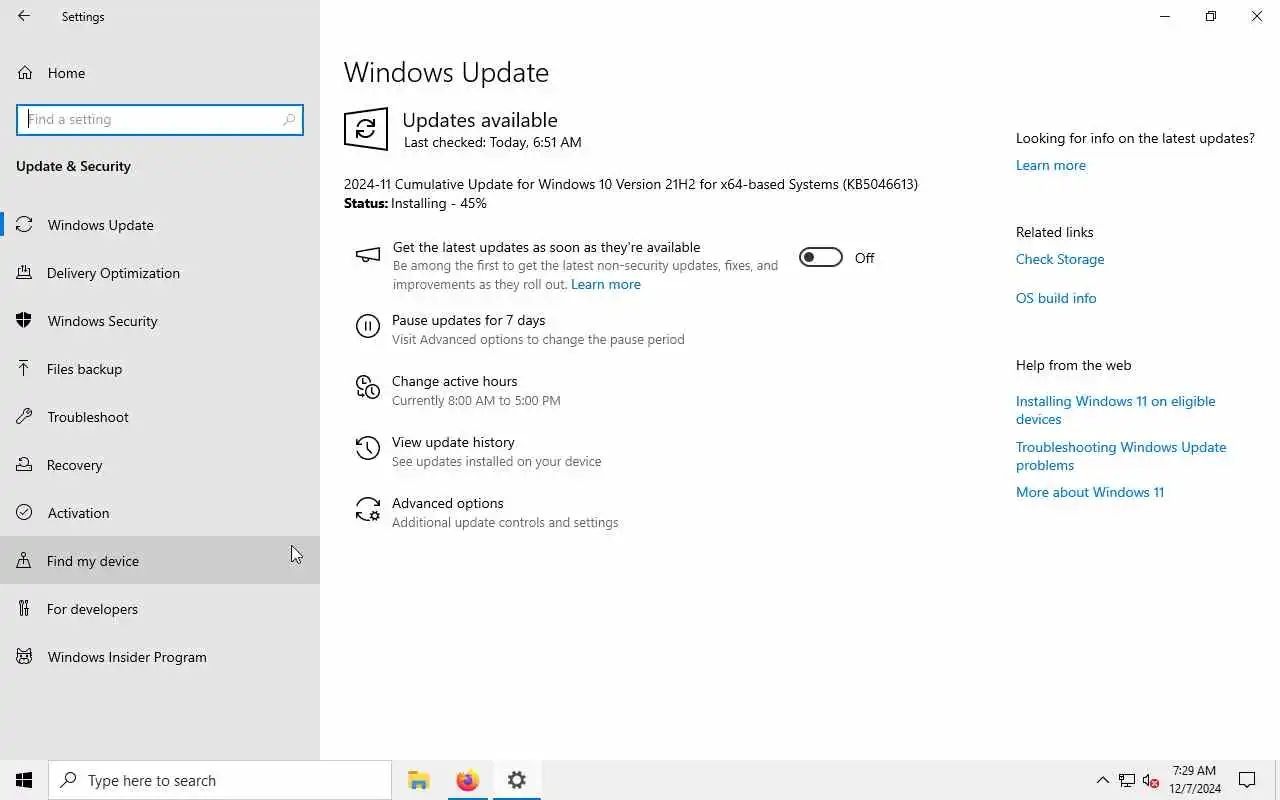
Task: Click the taskbar Type here to search box
Action: click(x=220, y=780)
